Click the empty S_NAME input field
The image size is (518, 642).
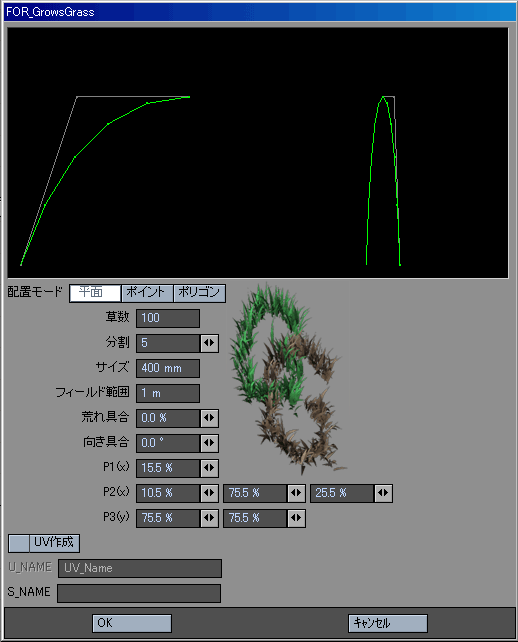pos(139,593)
